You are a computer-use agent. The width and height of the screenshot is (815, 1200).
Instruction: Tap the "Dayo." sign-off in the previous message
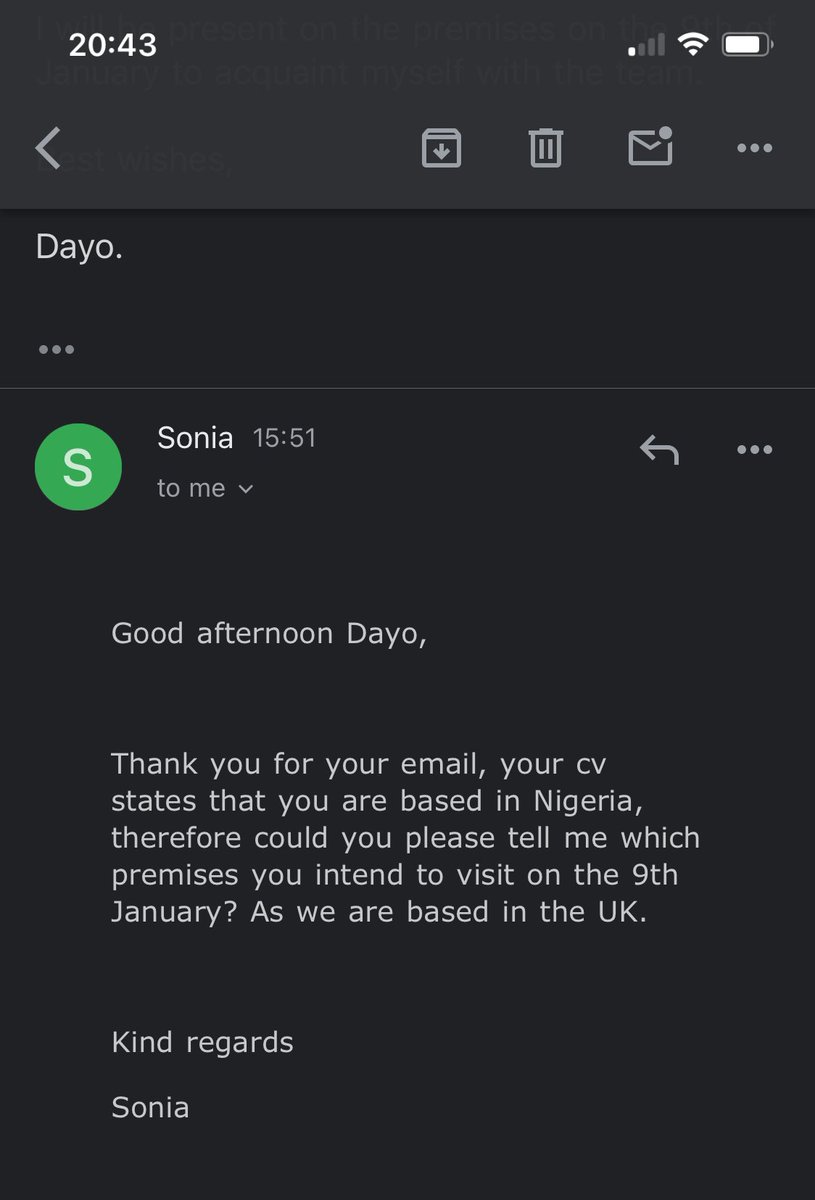(x=79, y=247)
